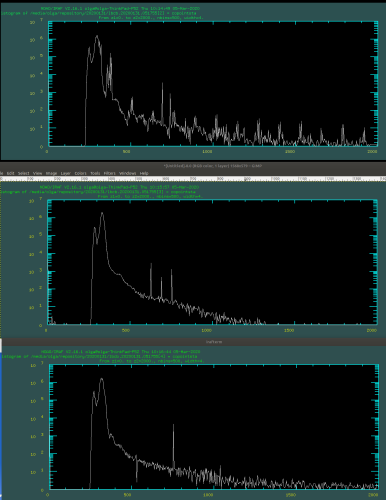The image size is (386, 500).
Task: Click the 1000 x-axis label in middle plot
Action: tap(207, 330)
